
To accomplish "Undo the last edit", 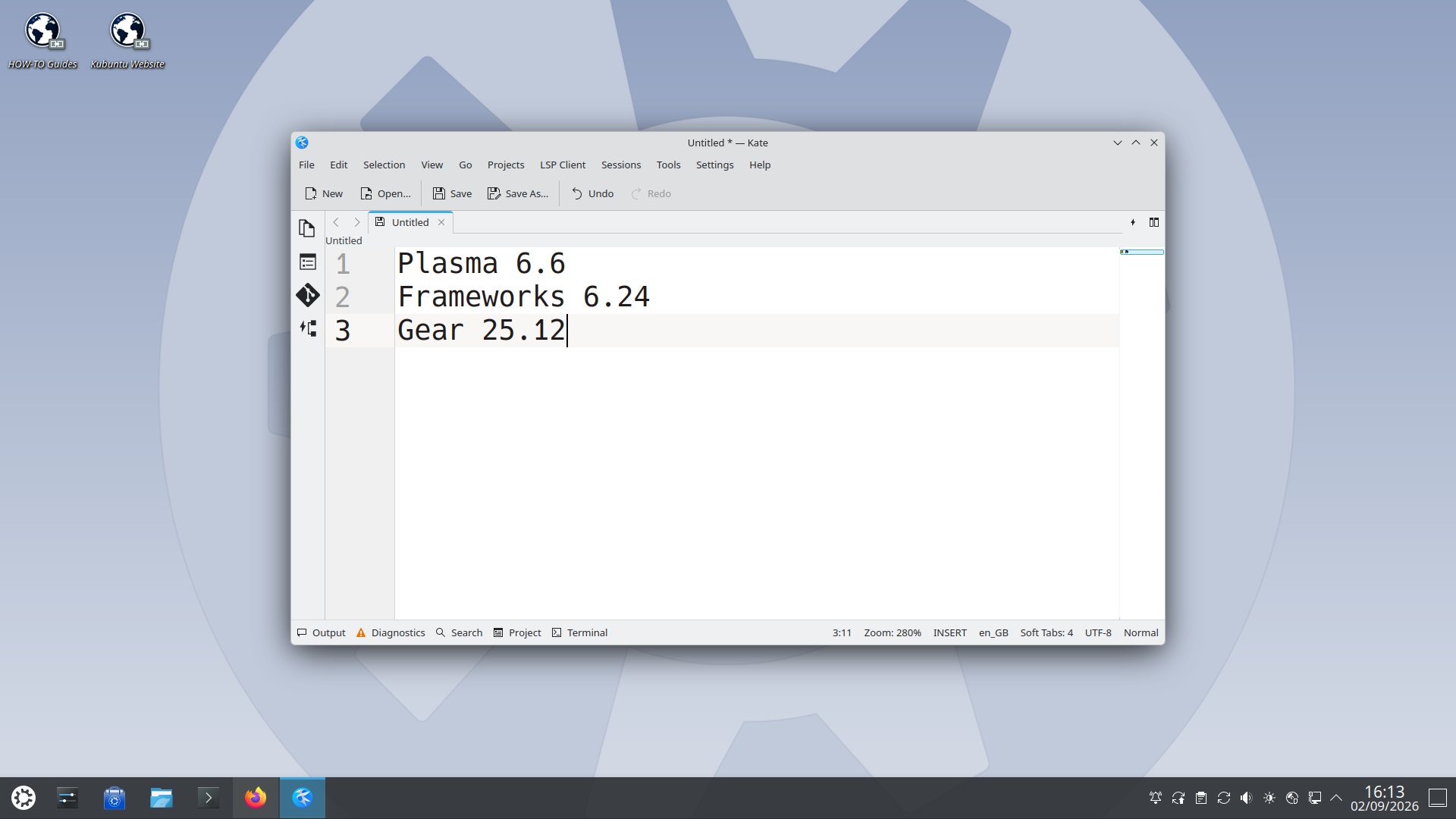I will click(x=592, y=193).
